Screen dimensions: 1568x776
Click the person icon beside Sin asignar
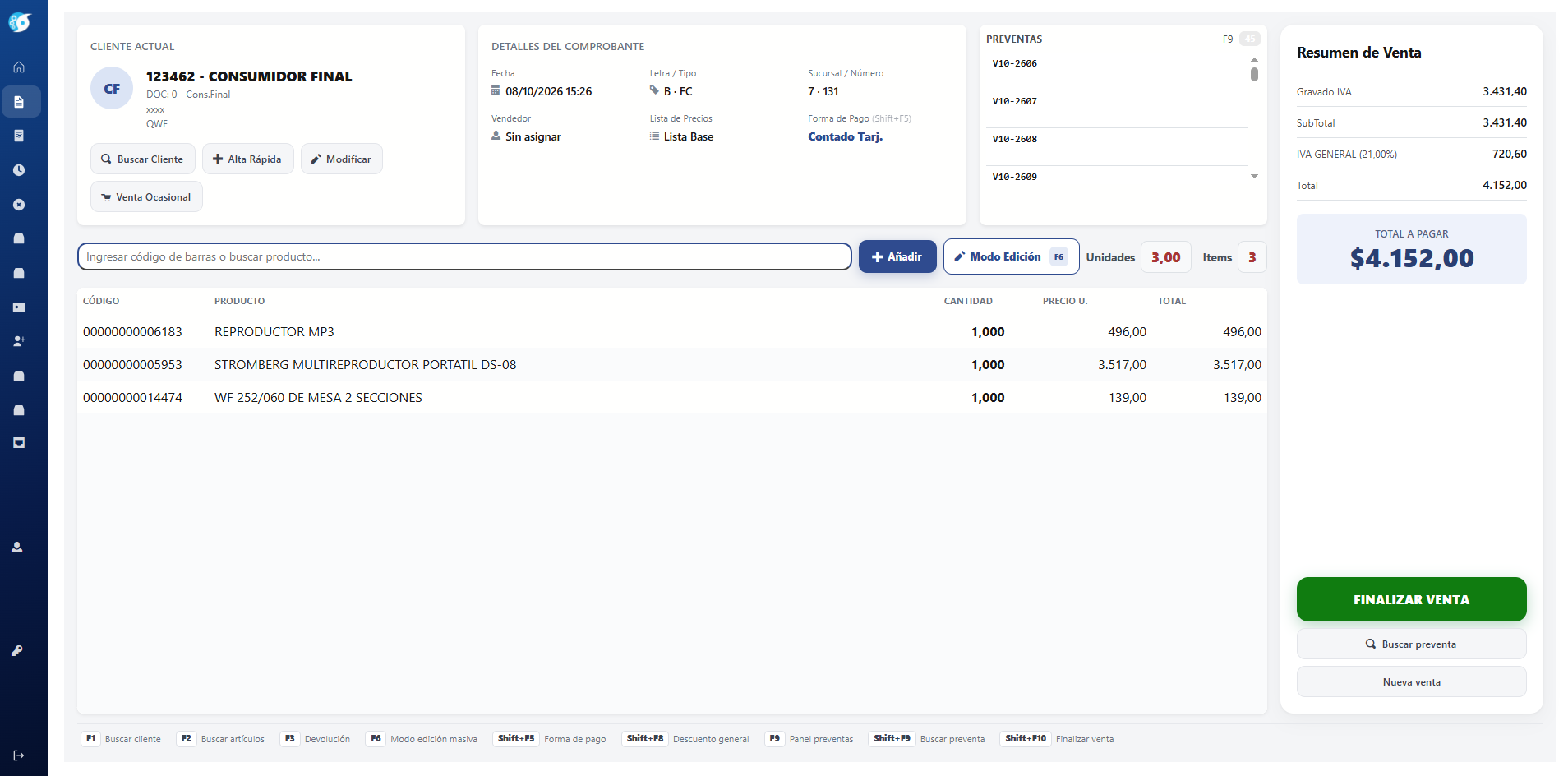pos(496,136)
